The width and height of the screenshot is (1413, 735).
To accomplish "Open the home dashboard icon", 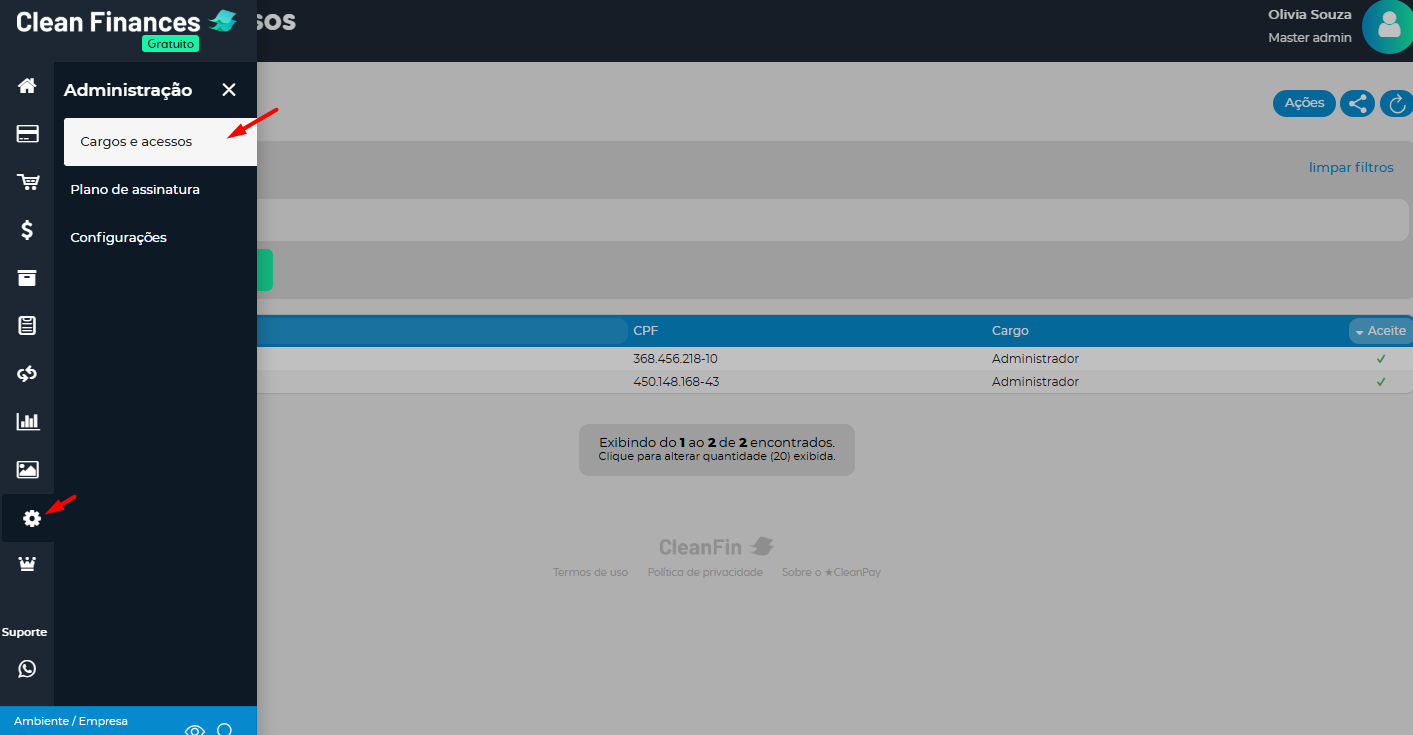I will click(27, 86).
